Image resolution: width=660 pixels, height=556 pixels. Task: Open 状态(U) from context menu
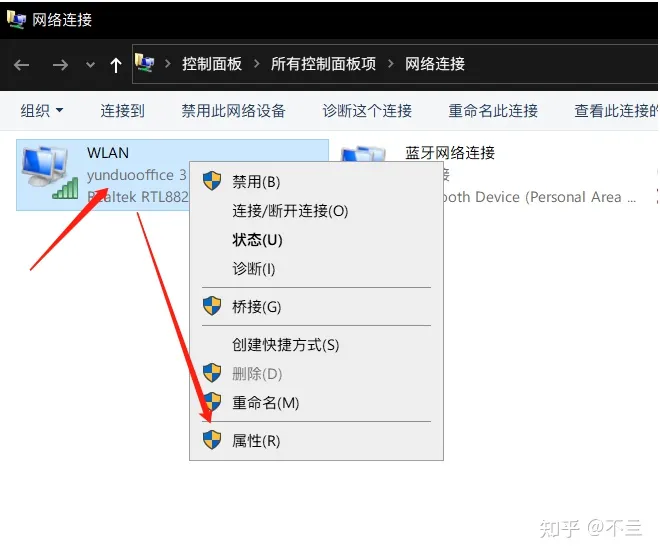[316, 240]
